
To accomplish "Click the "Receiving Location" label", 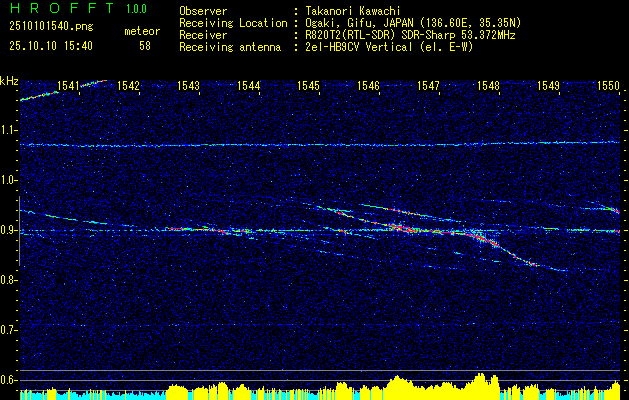I will point(233,23).
